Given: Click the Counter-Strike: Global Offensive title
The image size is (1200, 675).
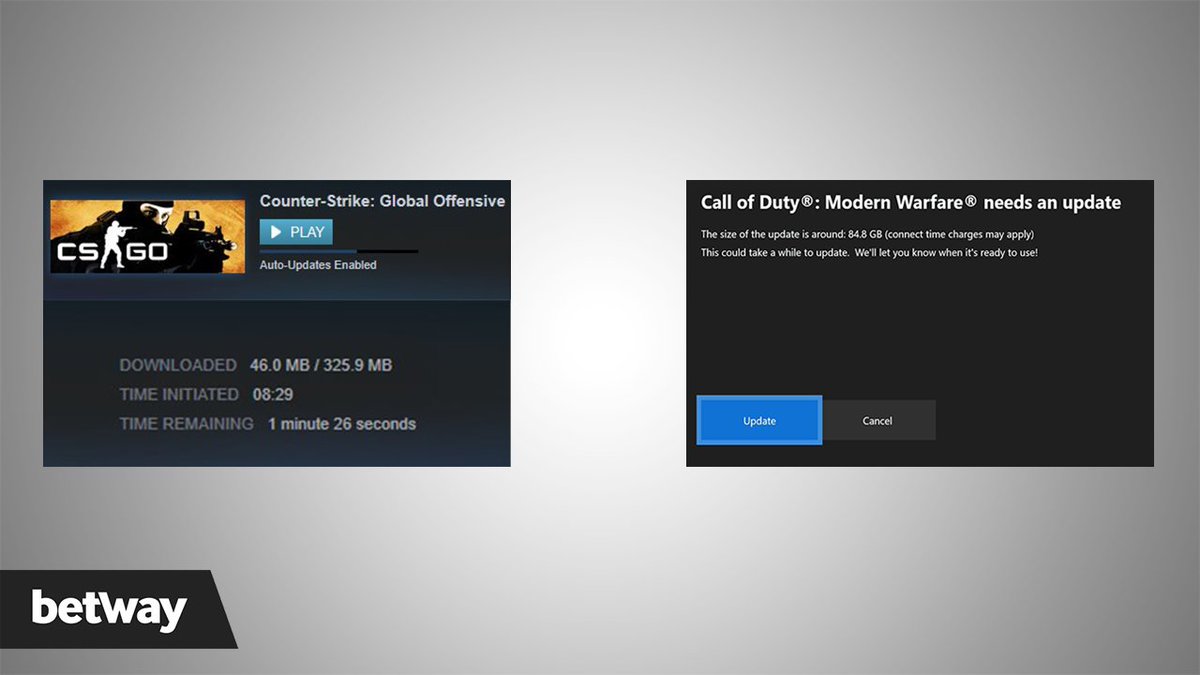Looking at the screenshot, I should click(382, 201).
